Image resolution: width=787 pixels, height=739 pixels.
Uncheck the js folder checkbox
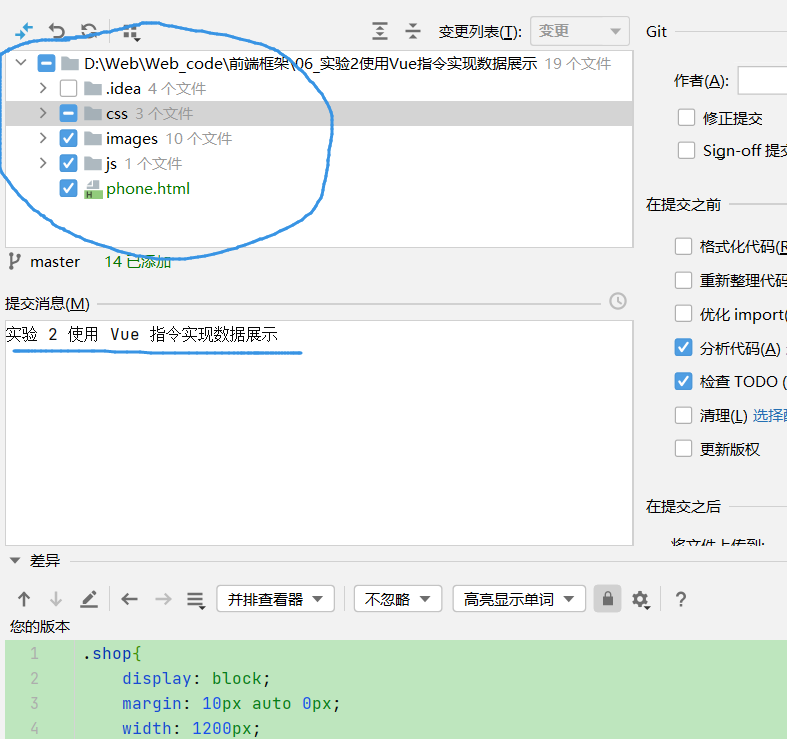coord(68,163)
